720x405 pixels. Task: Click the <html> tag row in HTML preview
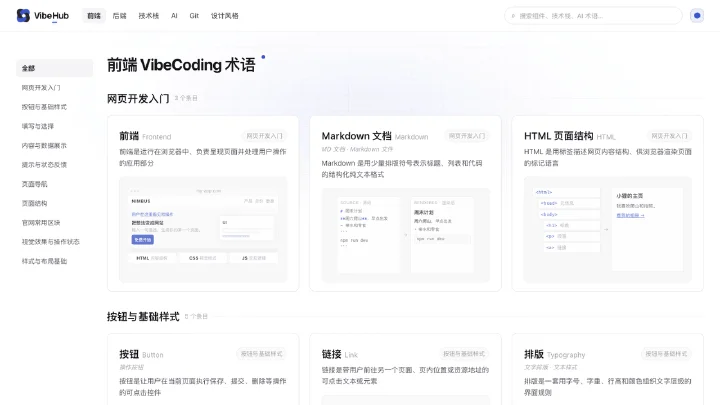click(566, 192)
